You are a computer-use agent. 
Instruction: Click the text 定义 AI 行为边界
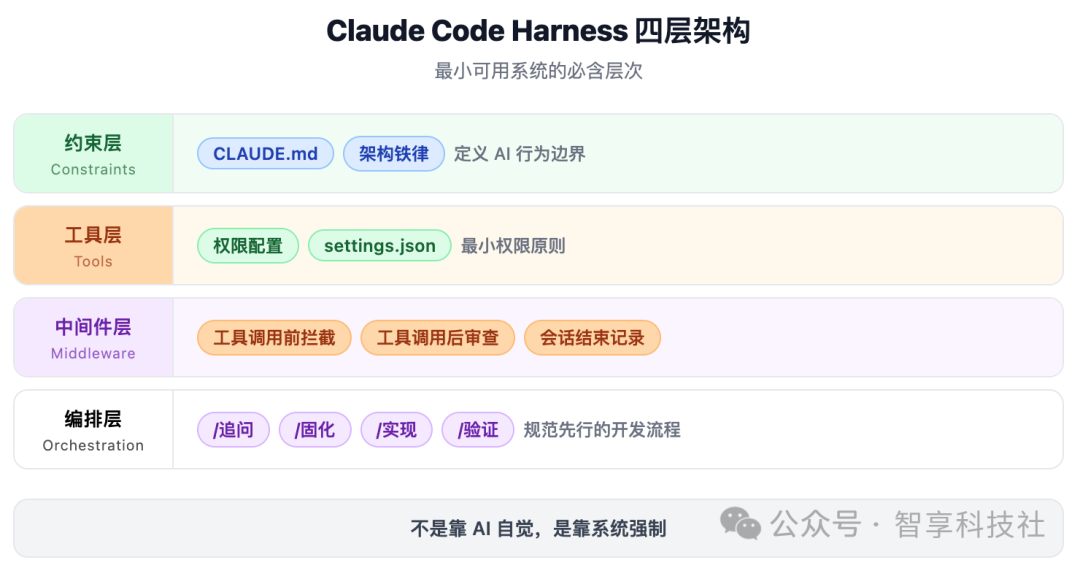click(x=519, y=154)
